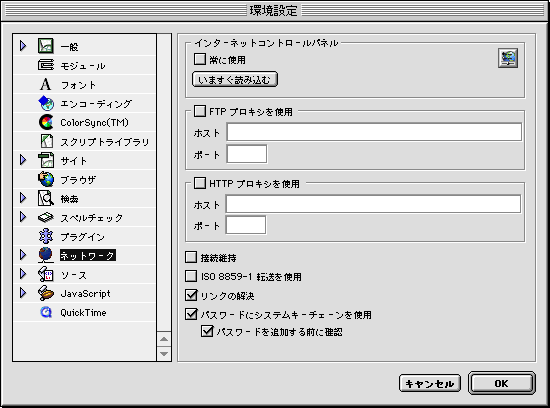Enable the FTP プロキシを使用 checkbox
550x408 pixels.
[x=200, y=111]
